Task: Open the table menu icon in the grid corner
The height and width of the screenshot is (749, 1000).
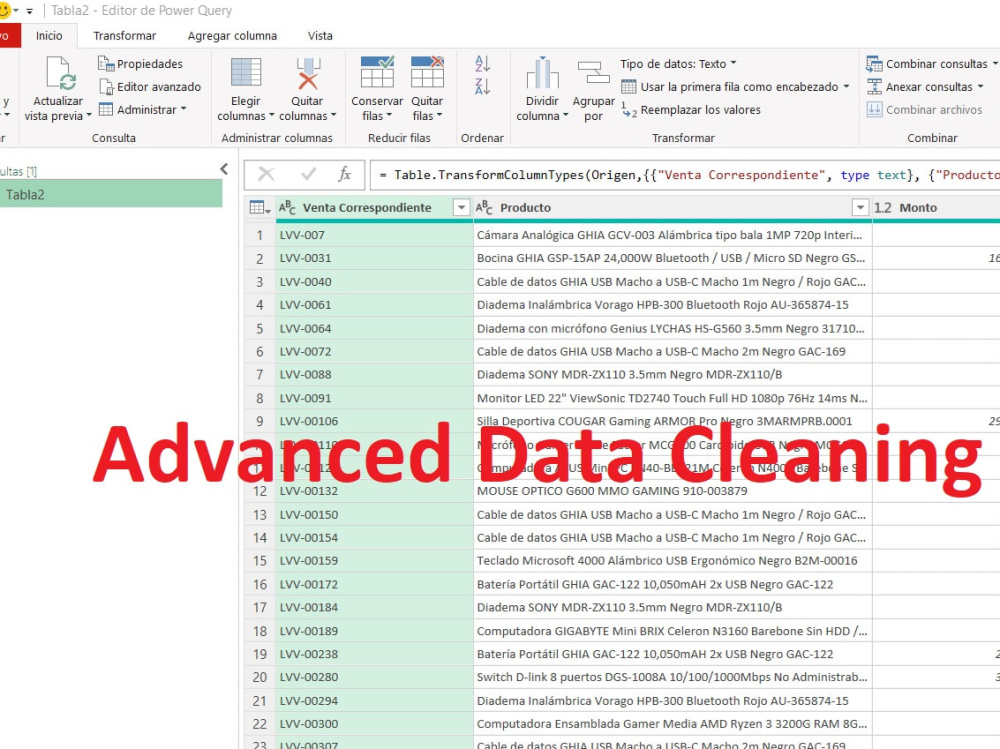Action: coord(260,207)
